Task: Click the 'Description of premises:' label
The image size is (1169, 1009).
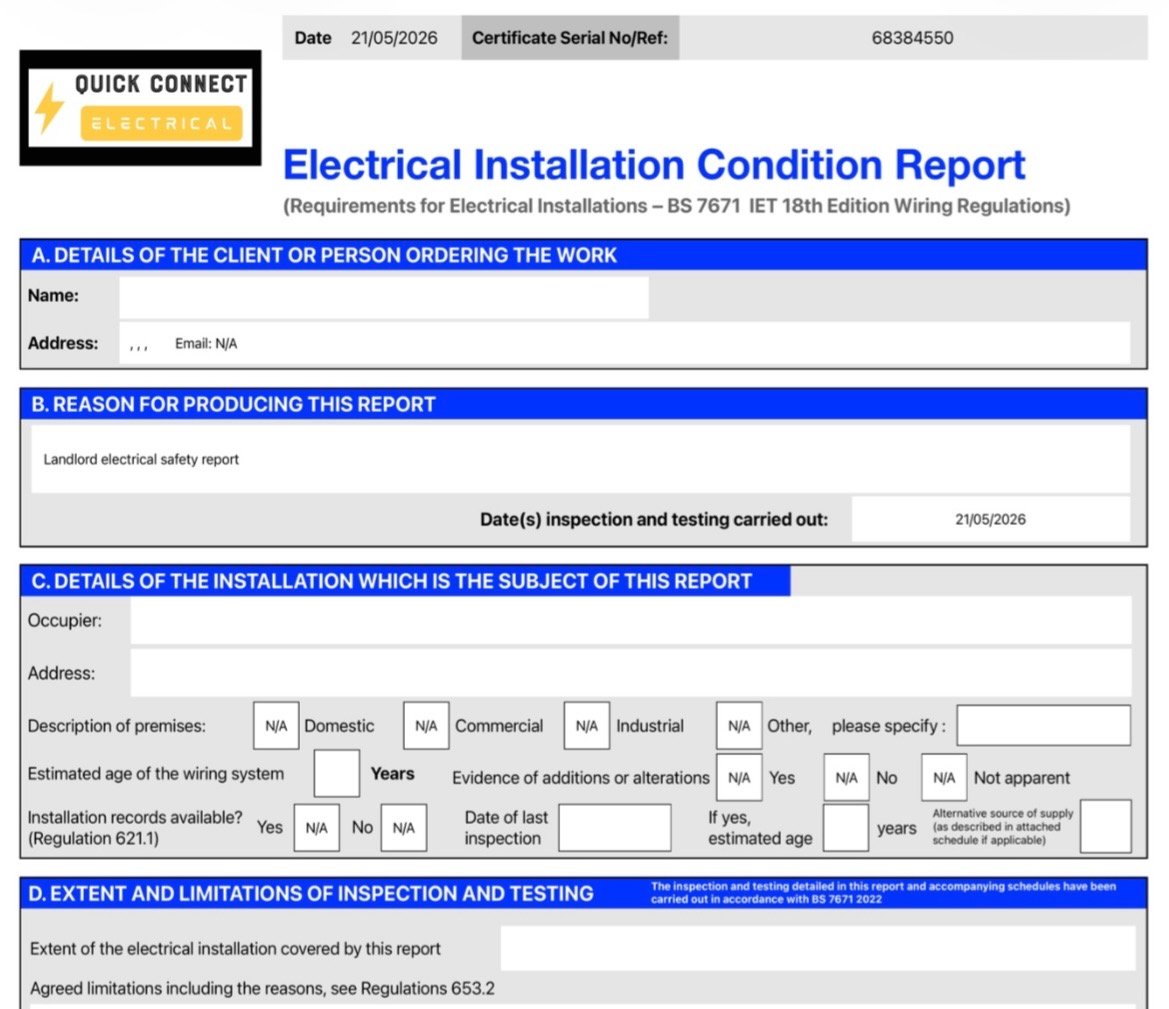Action: [116, 726]
